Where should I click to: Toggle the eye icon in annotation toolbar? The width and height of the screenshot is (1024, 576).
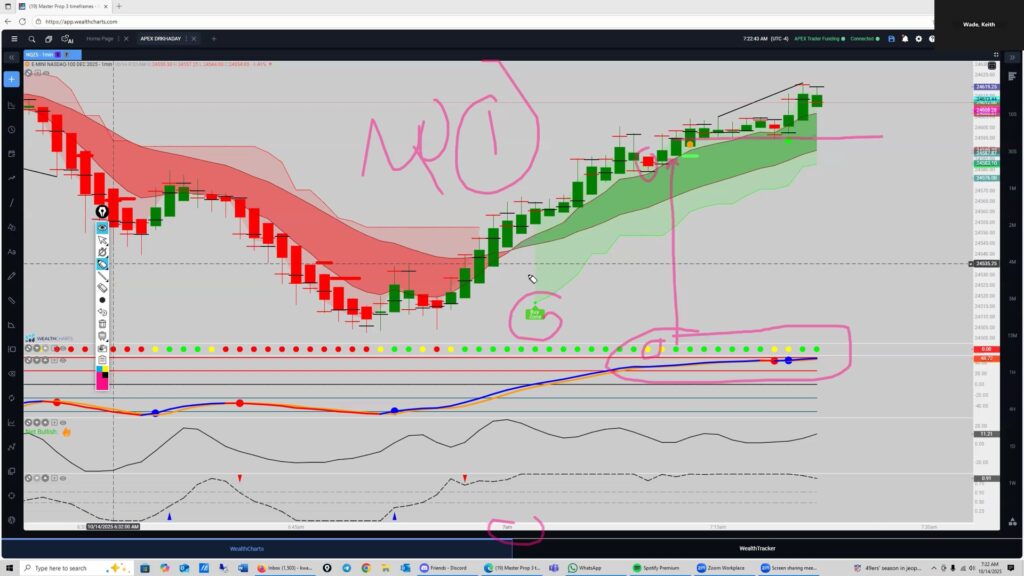102,228
